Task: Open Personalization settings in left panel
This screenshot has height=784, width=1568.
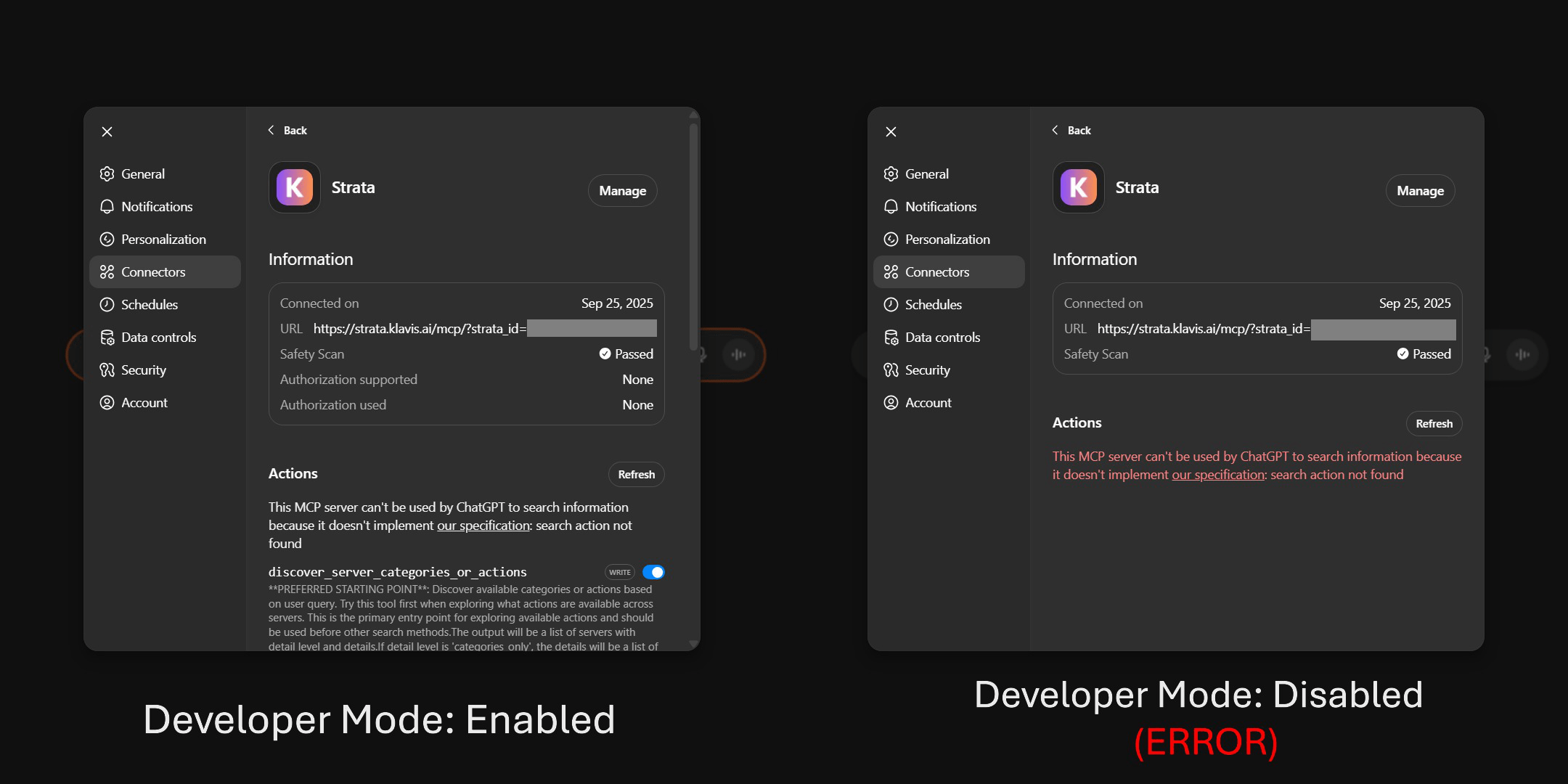Action: tap(163, 240)
